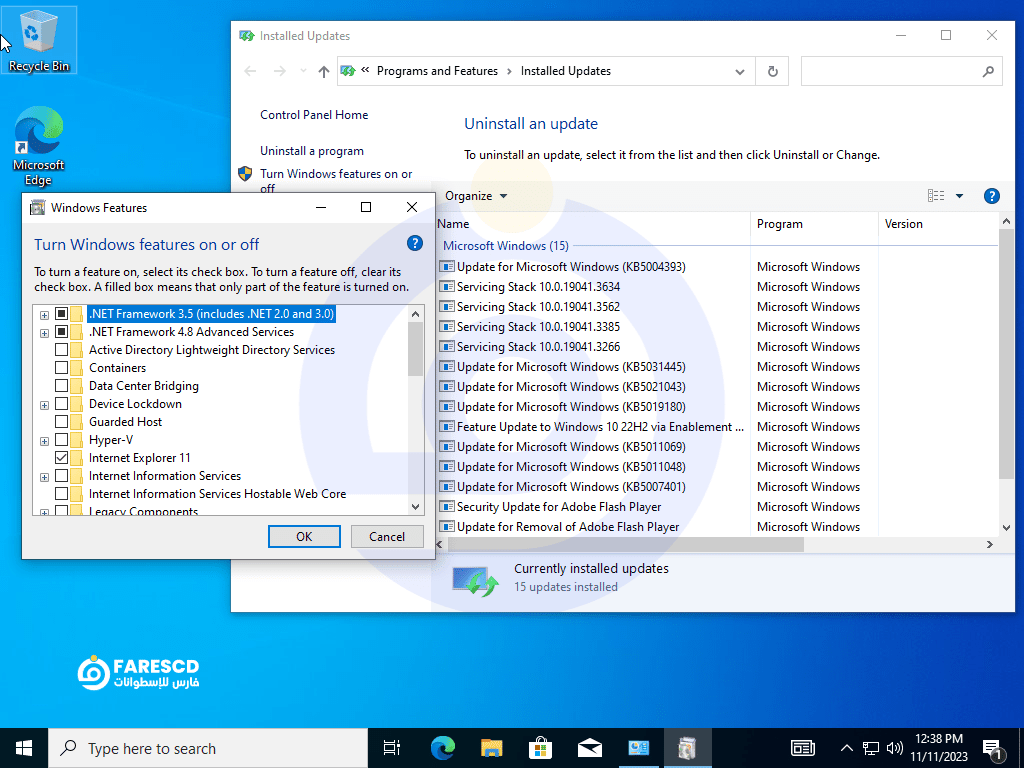Screen dimensions: 1024x768
Task: Click the search magnifier in Installed Updates
Action: click(x=988, y=71)
